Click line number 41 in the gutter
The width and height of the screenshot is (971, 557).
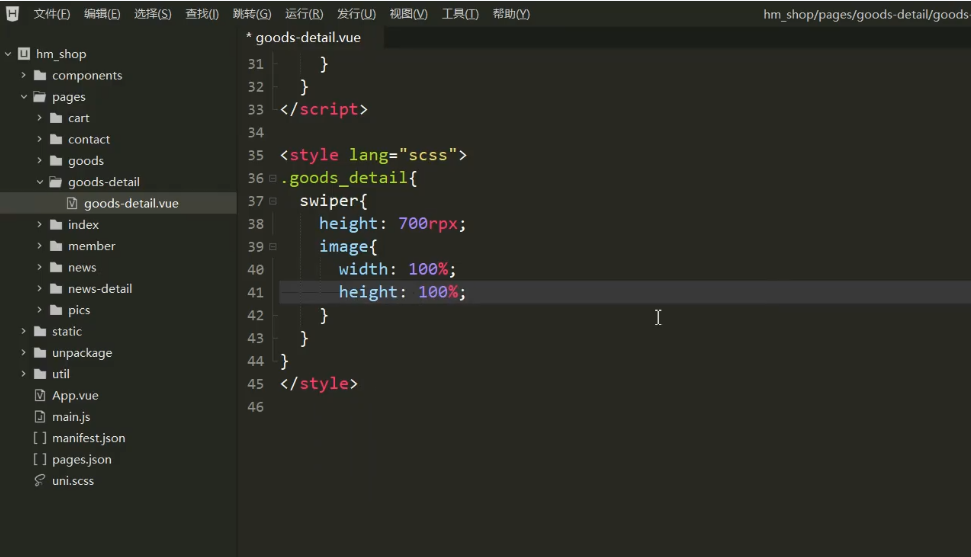255,292
